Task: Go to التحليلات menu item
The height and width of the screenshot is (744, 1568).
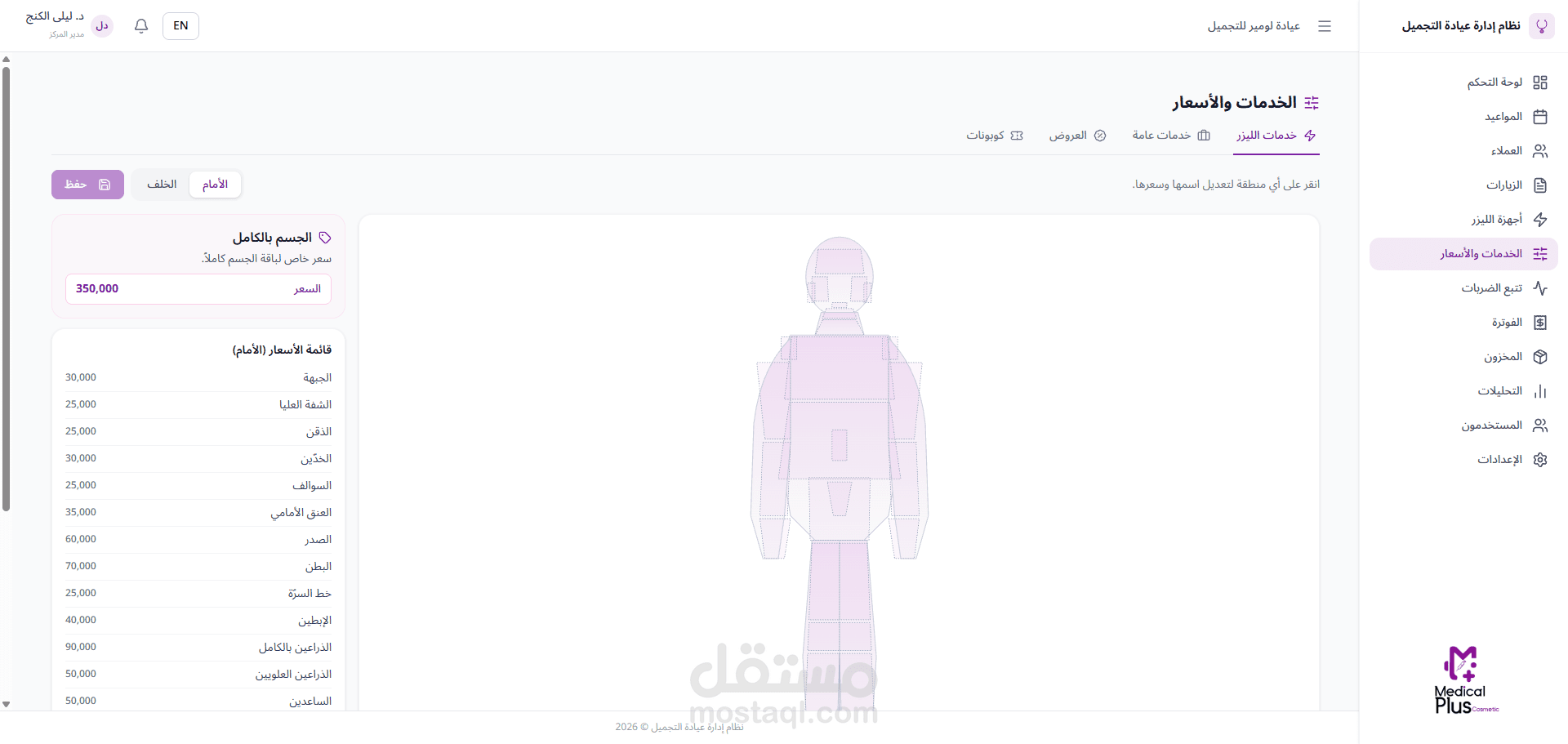Action: [x=1463, y=391]
